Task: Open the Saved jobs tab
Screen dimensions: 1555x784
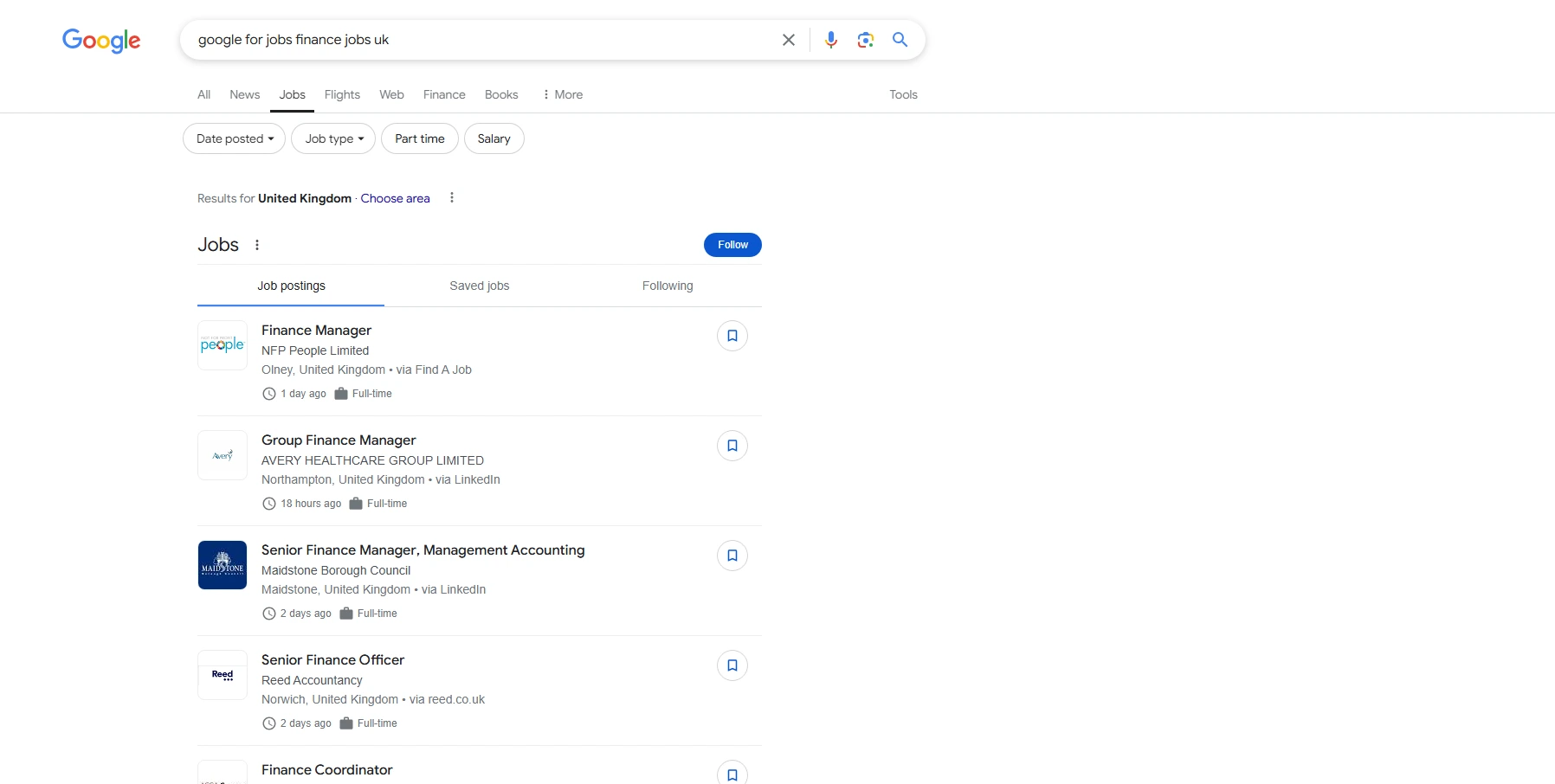Action: (x=480, y=286)
